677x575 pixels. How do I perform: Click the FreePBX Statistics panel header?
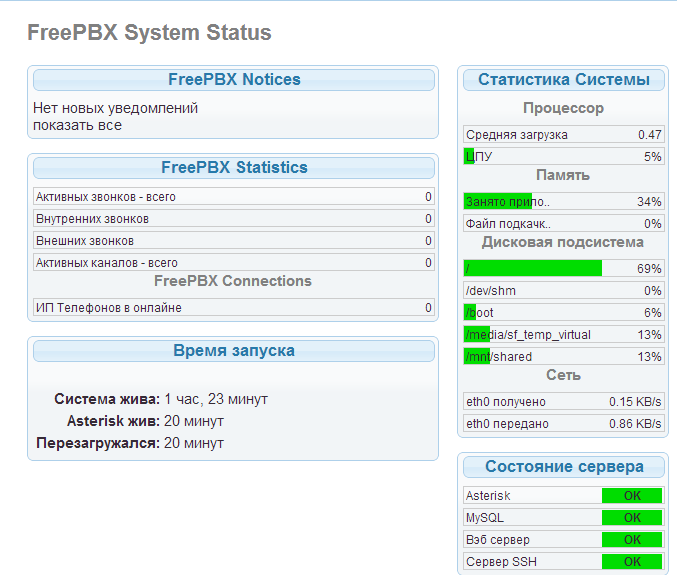click(x=234, y=168)
